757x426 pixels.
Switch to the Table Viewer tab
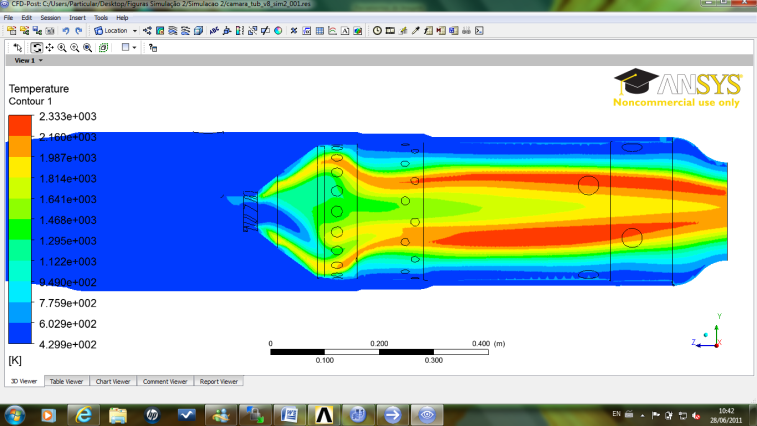(67, 381)
